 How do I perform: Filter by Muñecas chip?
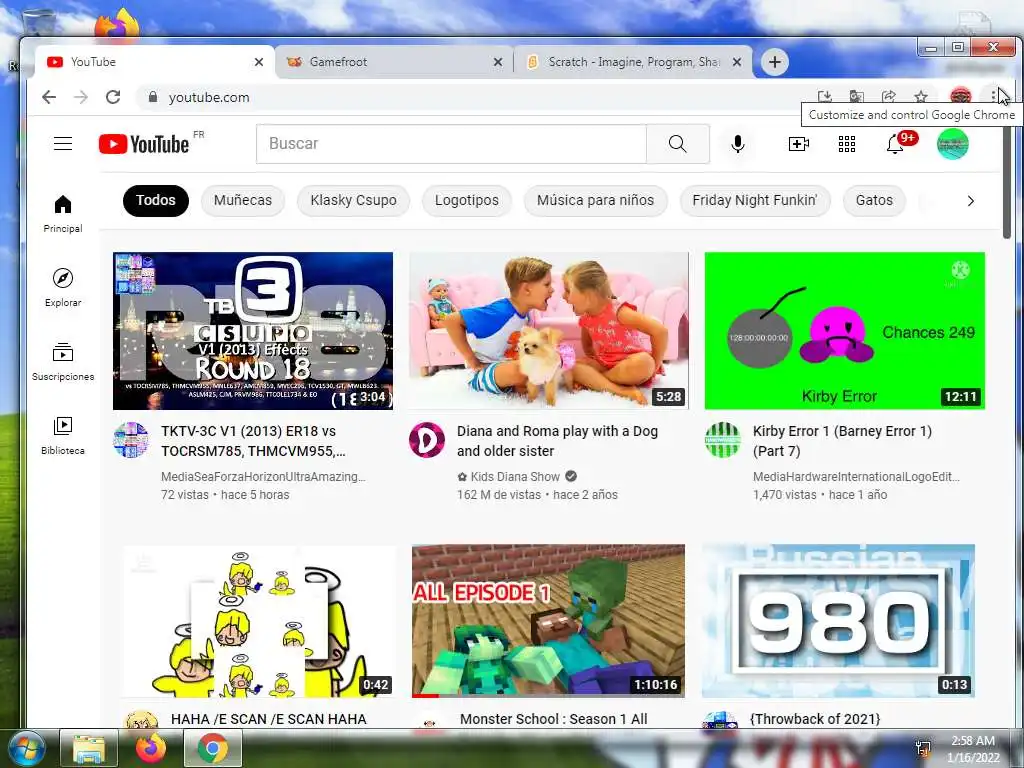(243, 200)
